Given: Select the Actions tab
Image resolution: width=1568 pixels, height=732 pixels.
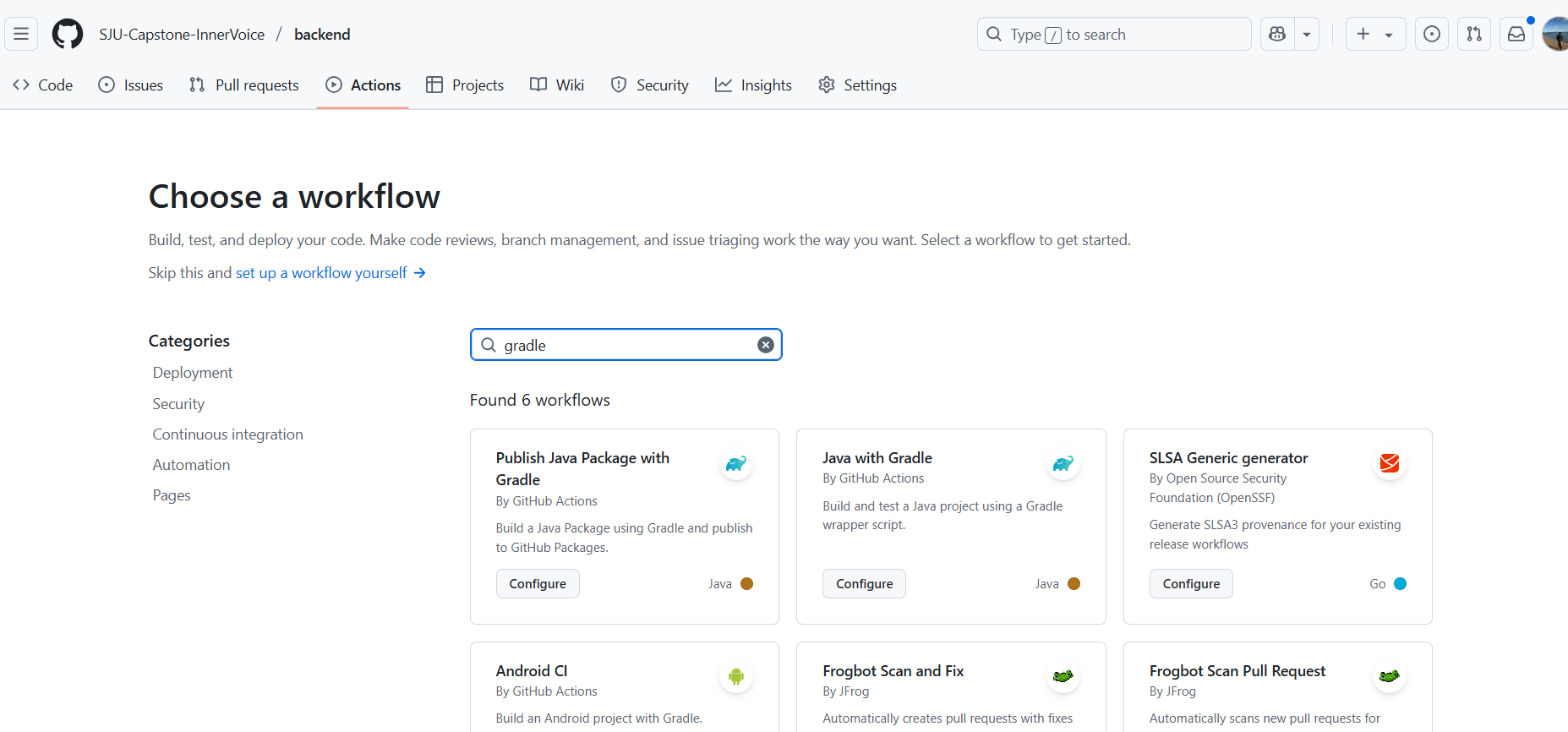Looking at the screenshot, I should coord(363,85).
